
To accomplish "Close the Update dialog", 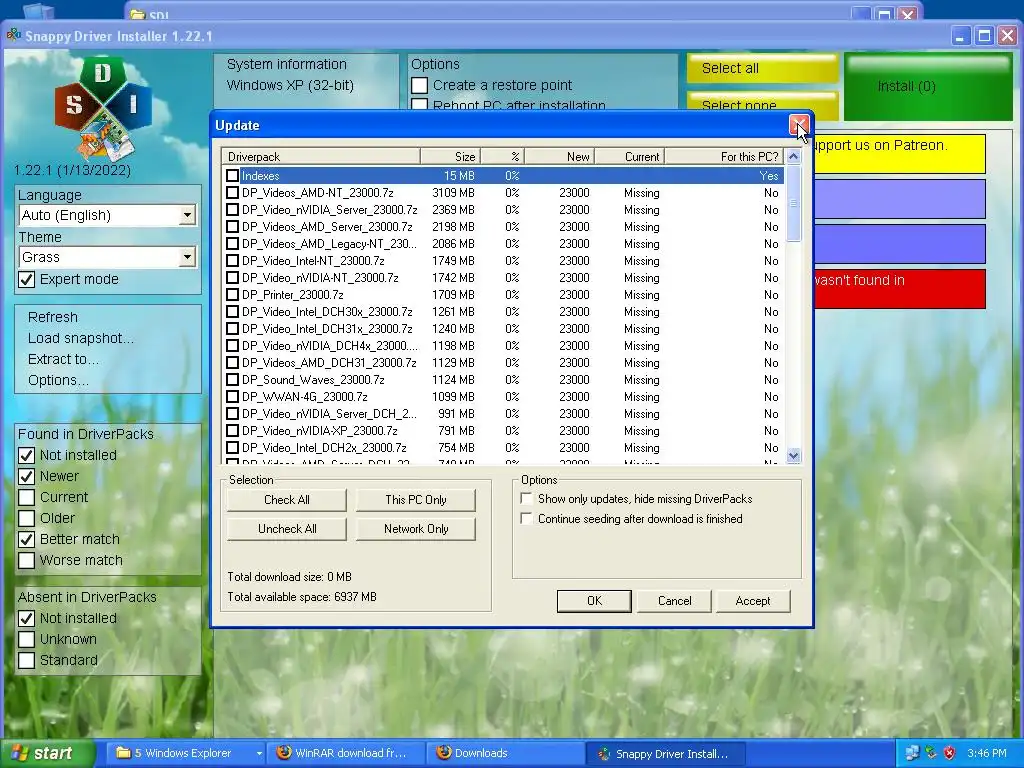I will 799,125.
